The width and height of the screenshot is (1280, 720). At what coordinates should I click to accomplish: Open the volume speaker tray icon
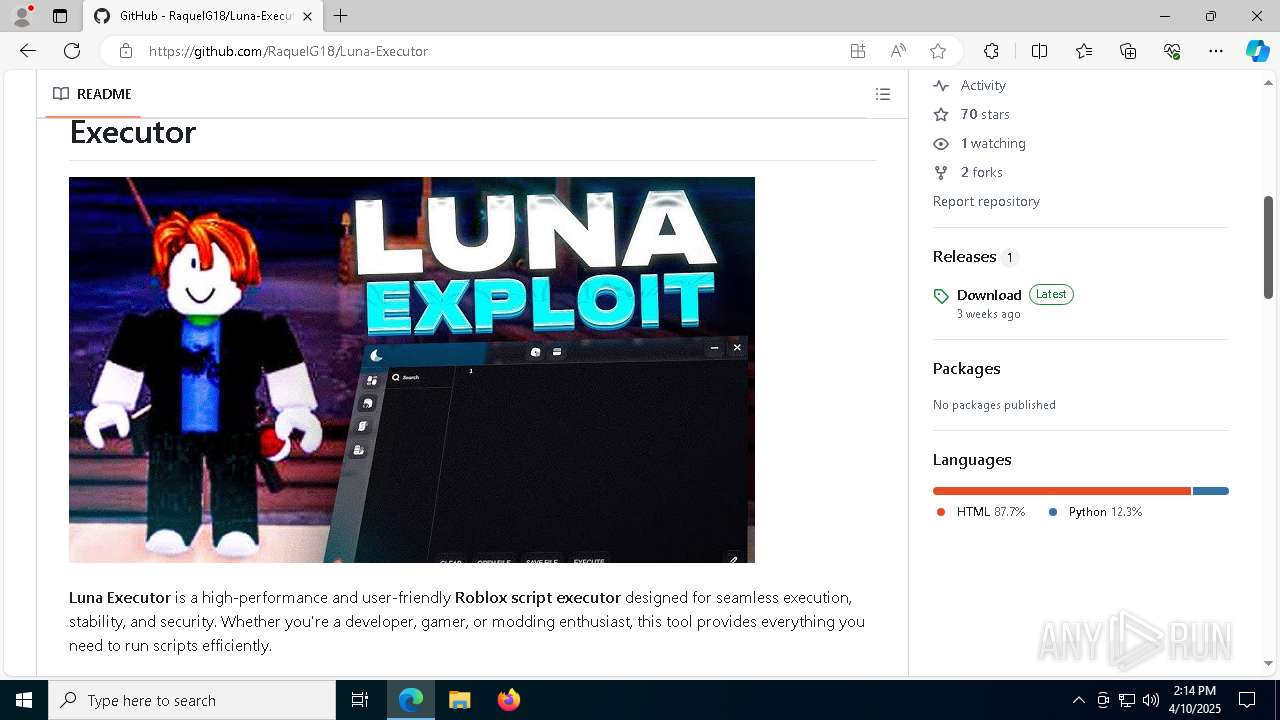coord(1151,700)
